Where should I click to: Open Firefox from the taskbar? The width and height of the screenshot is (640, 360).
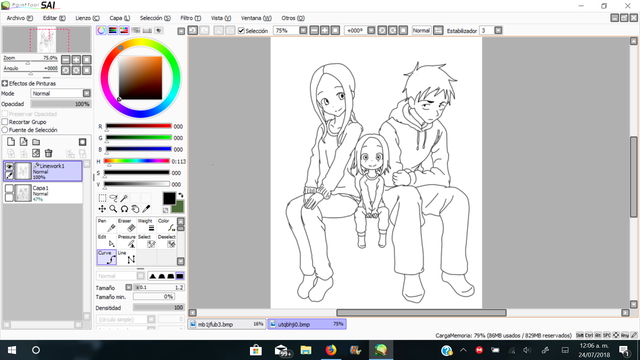click(x=331, y=350)
